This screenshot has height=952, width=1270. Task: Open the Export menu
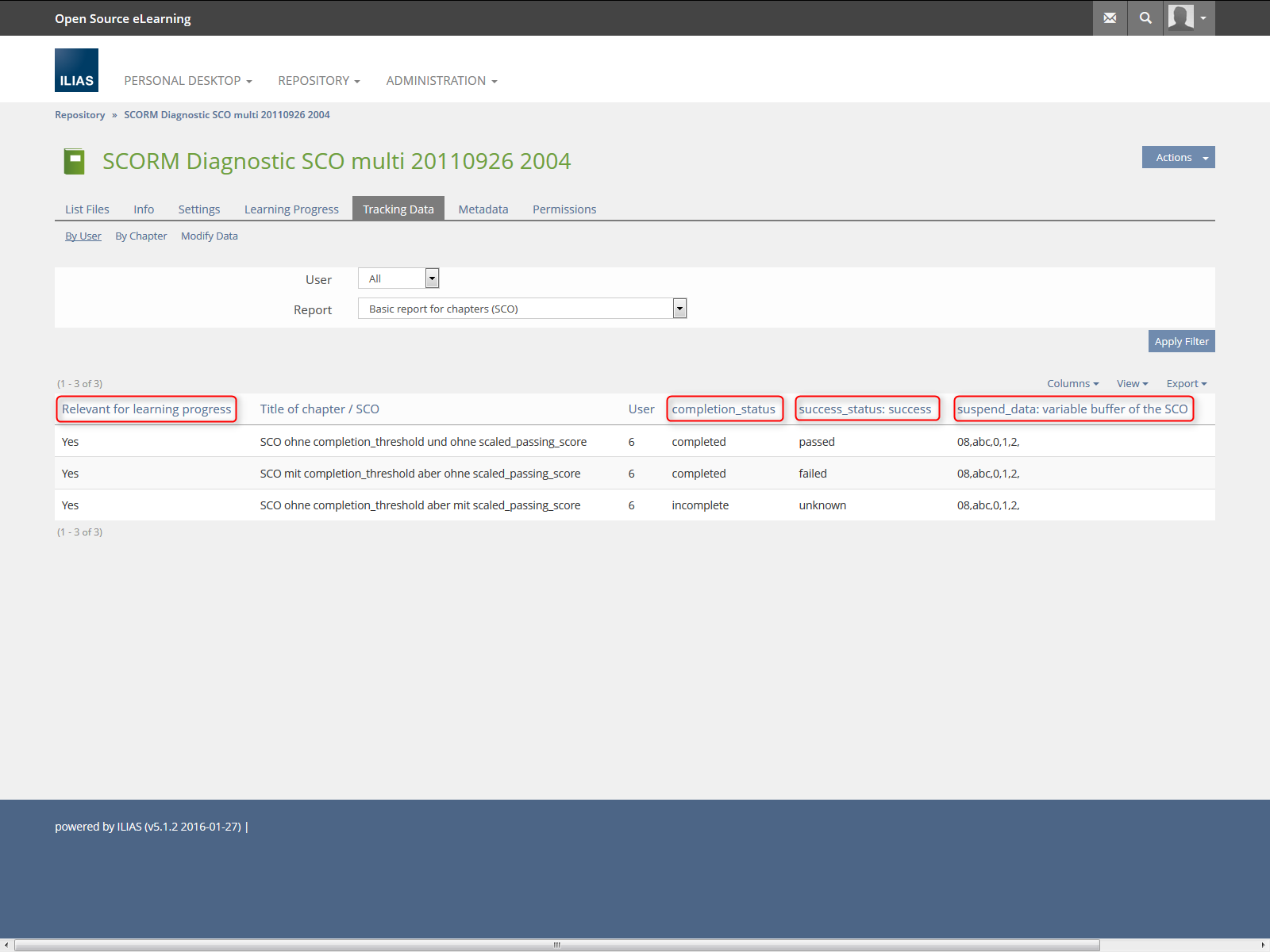point(1186,384)
